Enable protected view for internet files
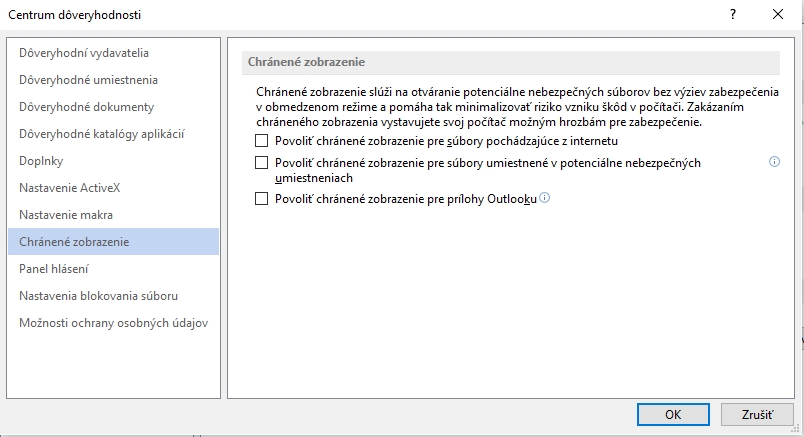 click(x=262, y=141)
